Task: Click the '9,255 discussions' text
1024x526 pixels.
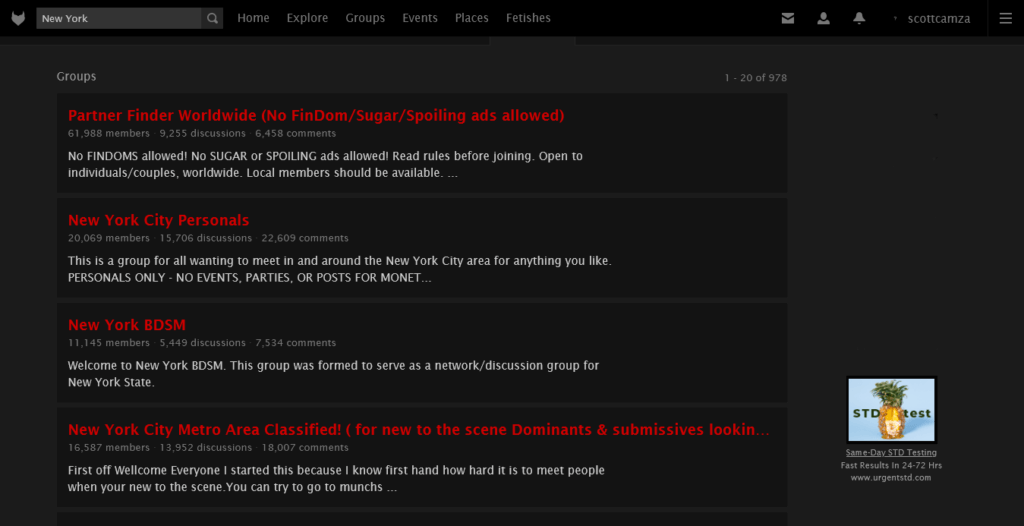Action: (202, 133)
